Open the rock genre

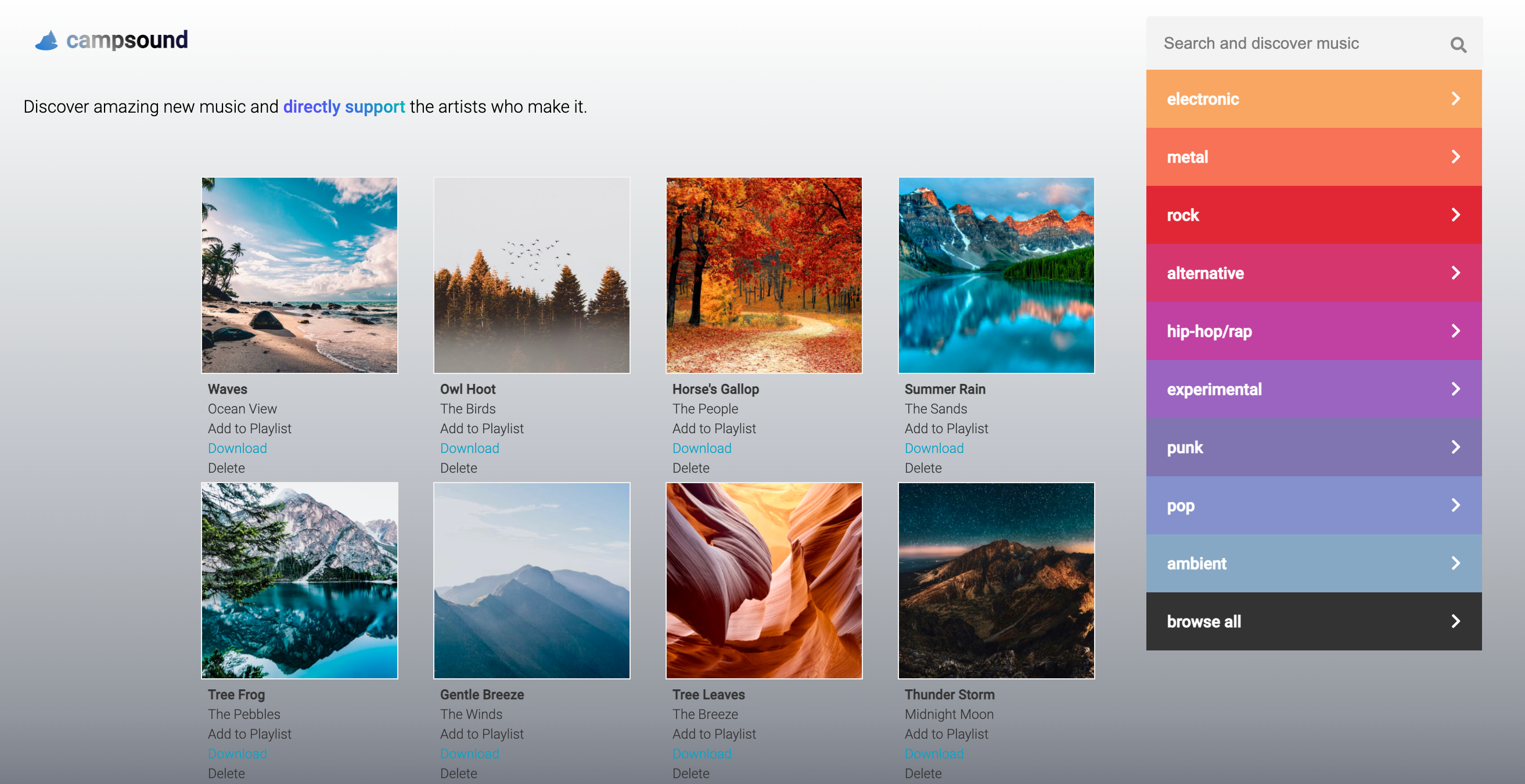[x=1314, y=215]
